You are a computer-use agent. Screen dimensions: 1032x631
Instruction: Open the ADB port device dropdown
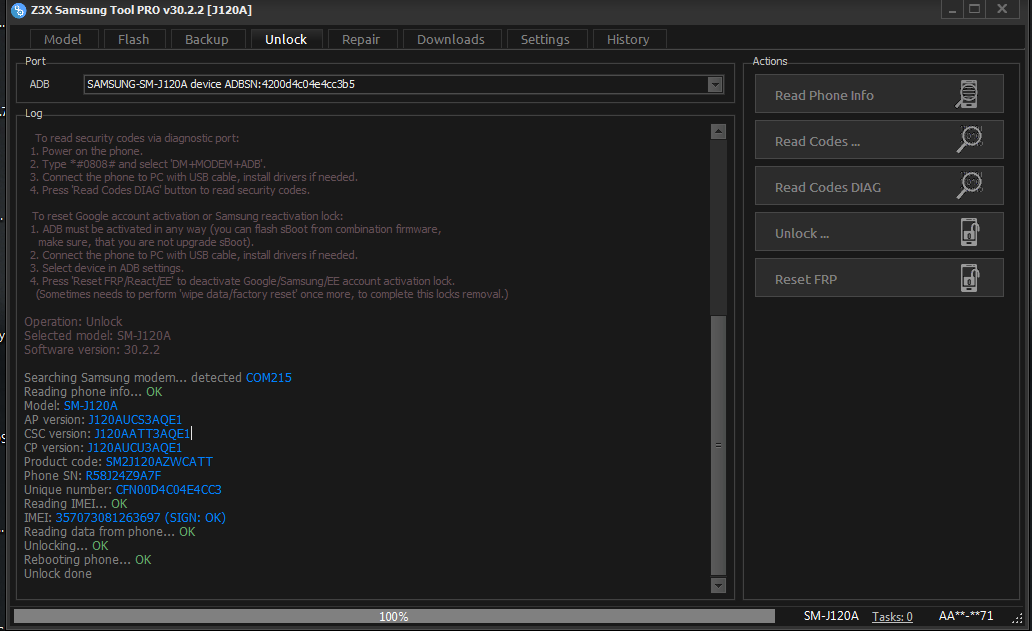[x=715, y=84]
